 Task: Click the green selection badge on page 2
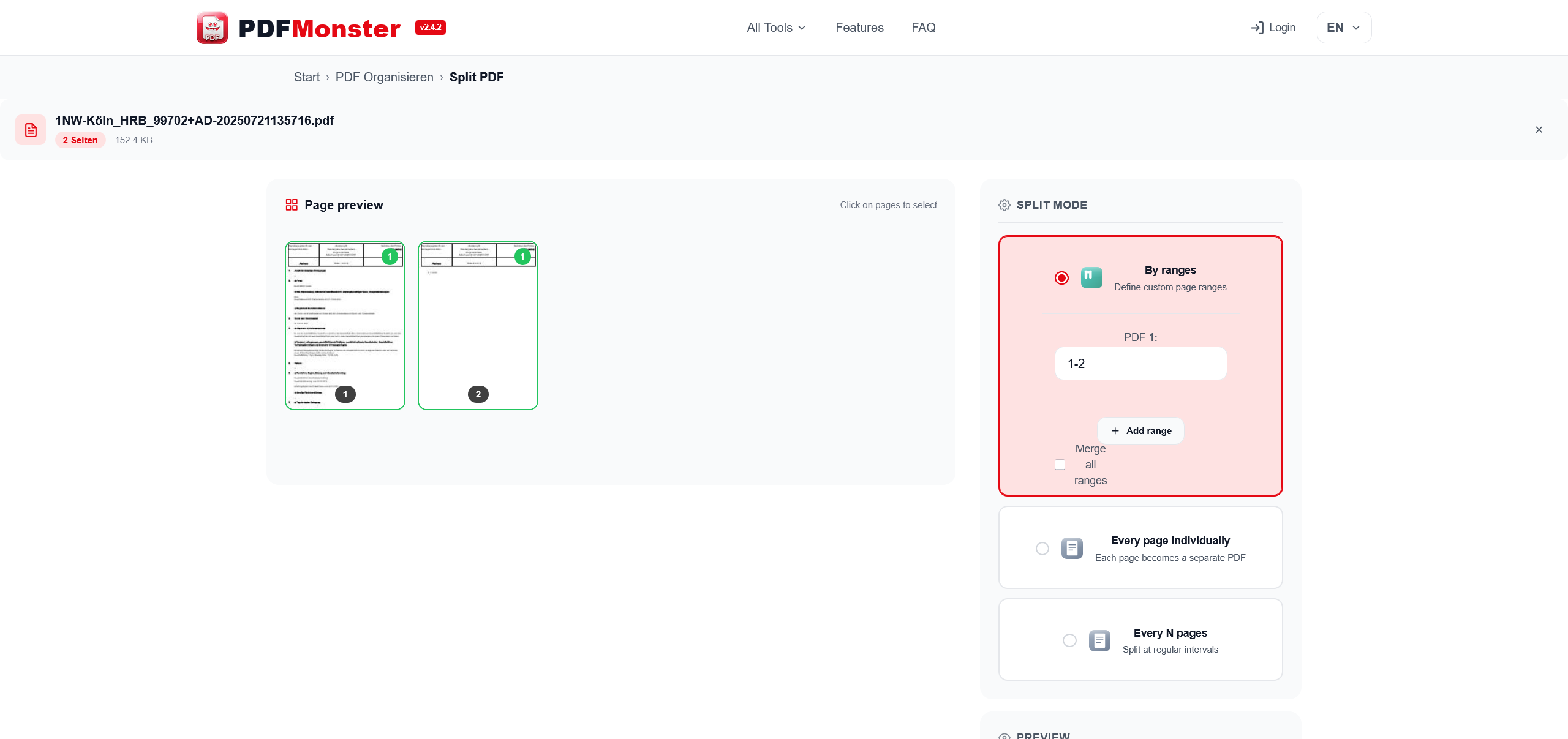pos(522,257)
